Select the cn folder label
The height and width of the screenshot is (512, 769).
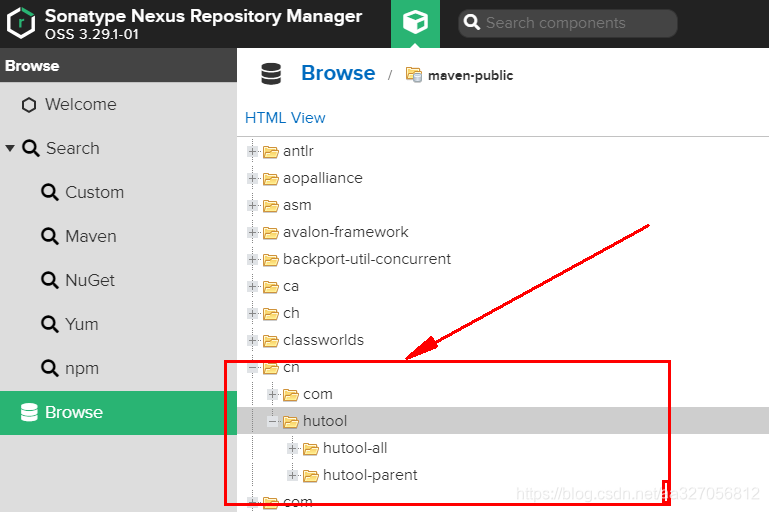pyautogui.click(x=291, y=367)
